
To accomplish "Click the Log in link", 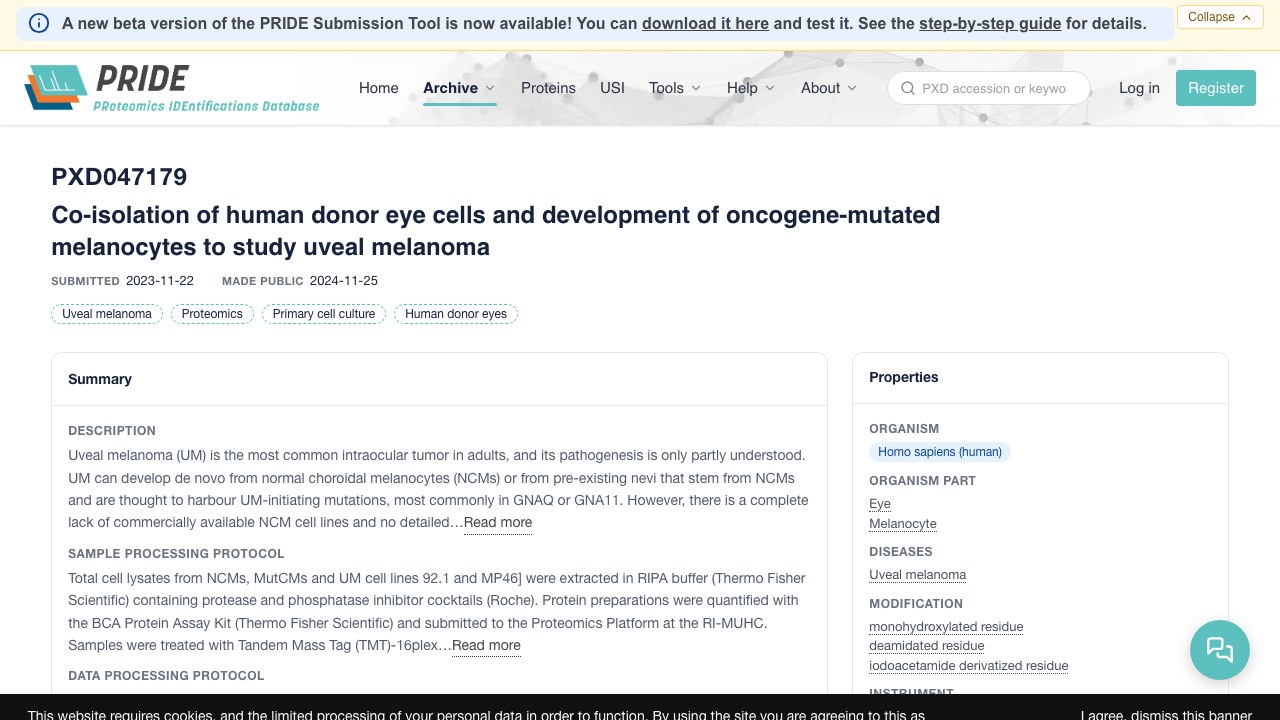I will pos(1139,88).
